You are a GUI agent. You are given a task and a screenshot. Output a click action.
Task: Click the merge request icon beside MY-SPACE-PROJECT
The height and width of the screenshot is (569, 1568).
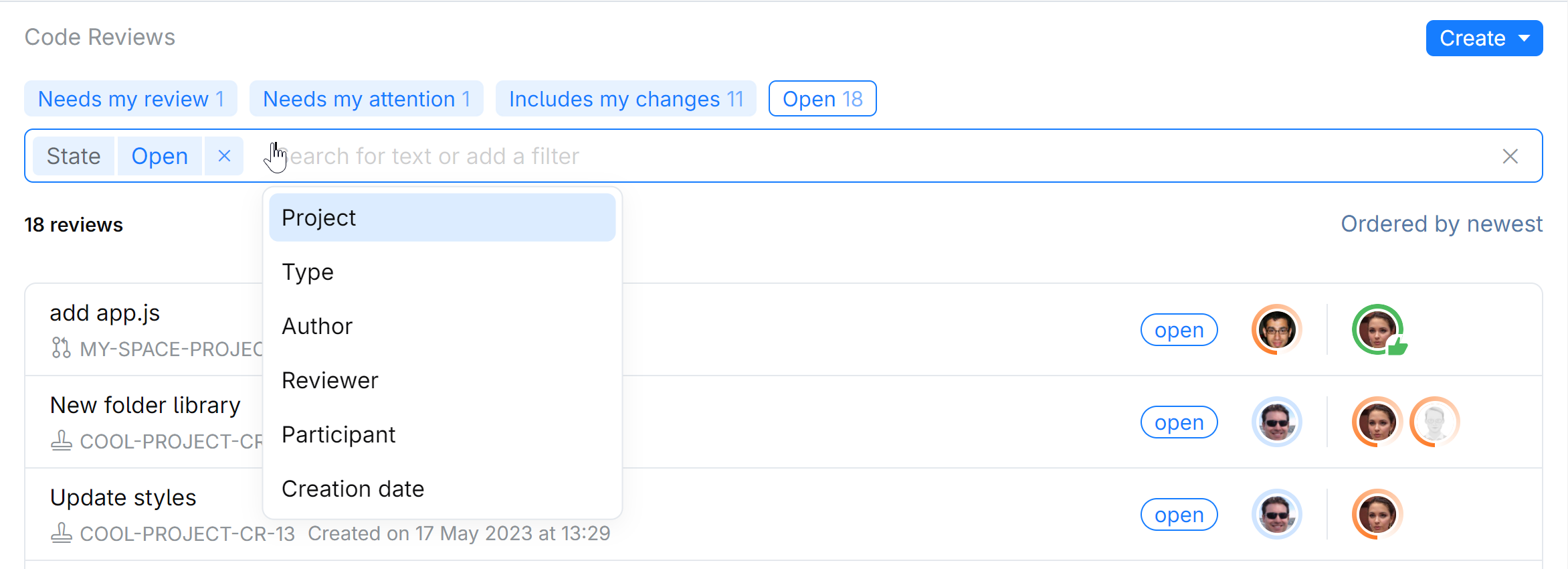coord(61,348)
